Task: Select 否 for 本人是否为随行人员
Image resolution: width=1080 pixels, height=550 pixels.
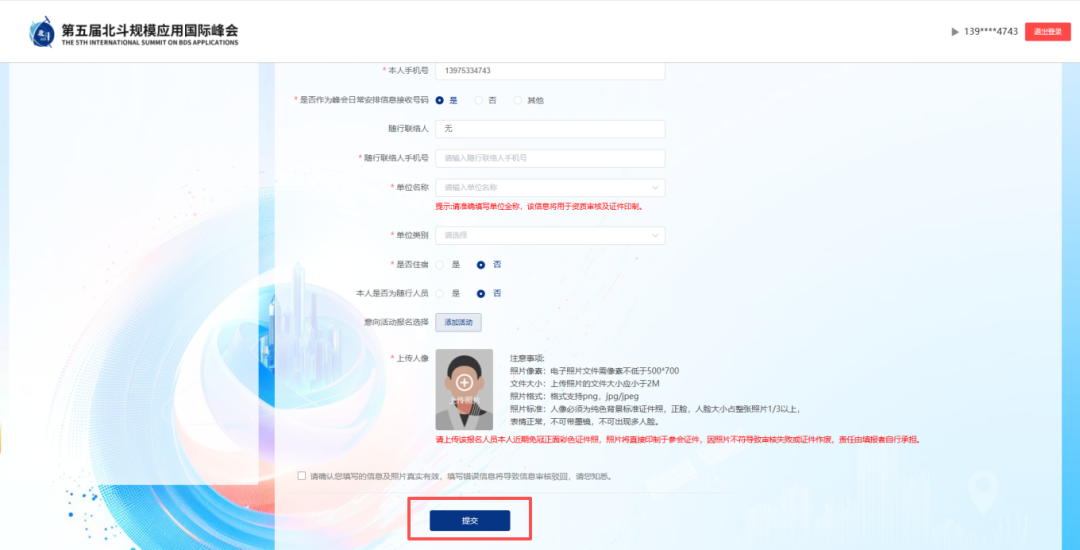Action: [481, 293]
